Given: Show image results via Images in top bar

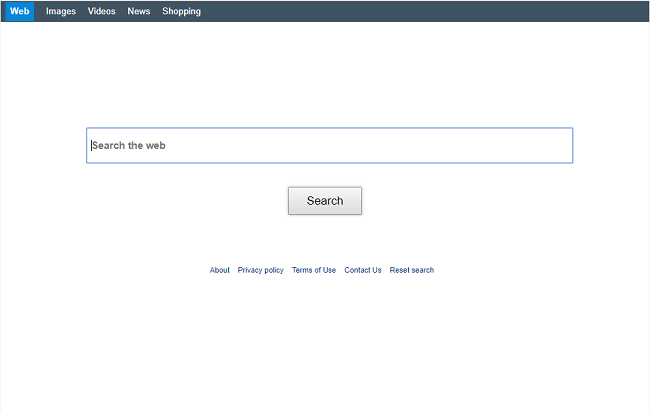Looking at the screenshot, I should coord(61,12).
